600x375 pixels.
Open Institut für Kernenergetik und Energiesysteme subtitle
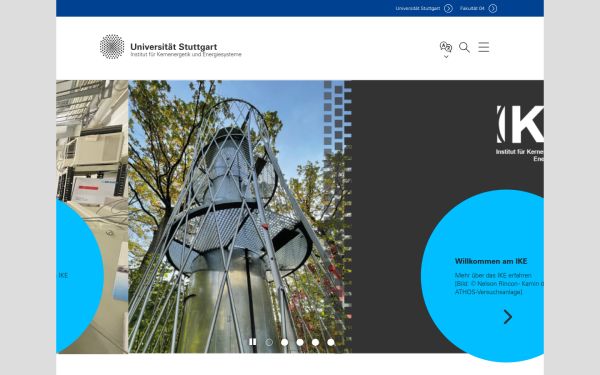186,55
